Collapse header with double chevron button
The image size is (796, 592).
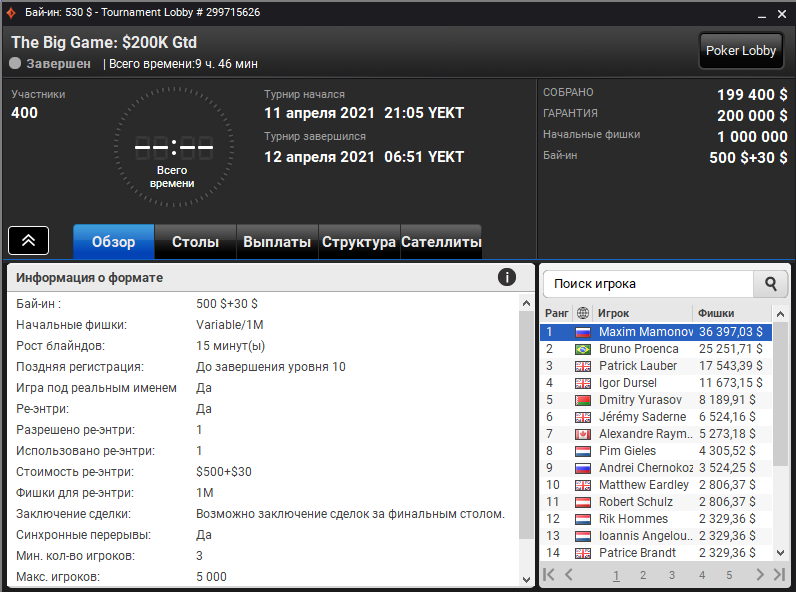click(x=28, y=241)
